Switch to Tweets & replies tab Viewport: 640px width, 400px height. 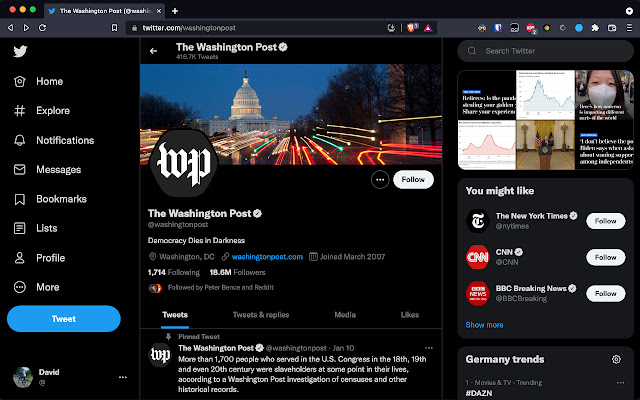(260, 314)
